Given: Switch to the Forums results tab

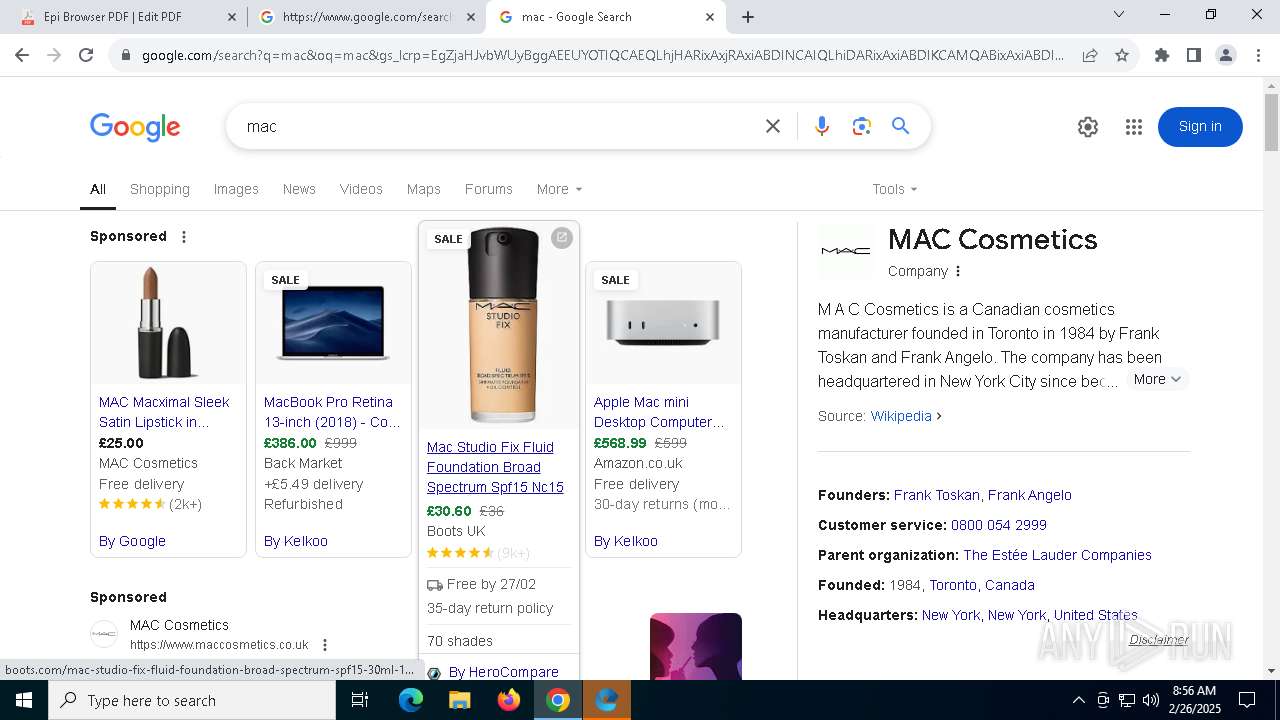Looking at the screenshot, I should [x=489, y=189].
